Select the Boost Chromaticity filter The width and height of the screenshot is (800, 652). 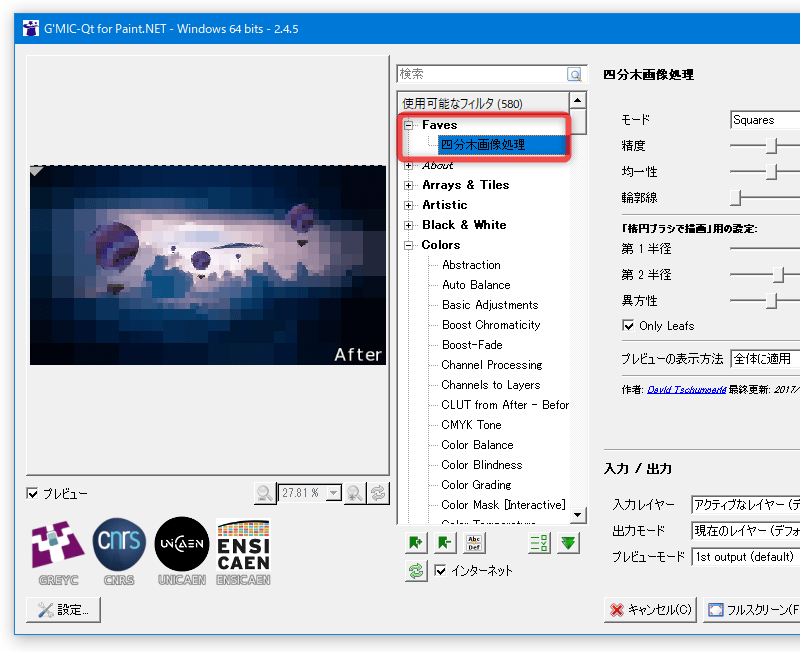click(491, 324)
